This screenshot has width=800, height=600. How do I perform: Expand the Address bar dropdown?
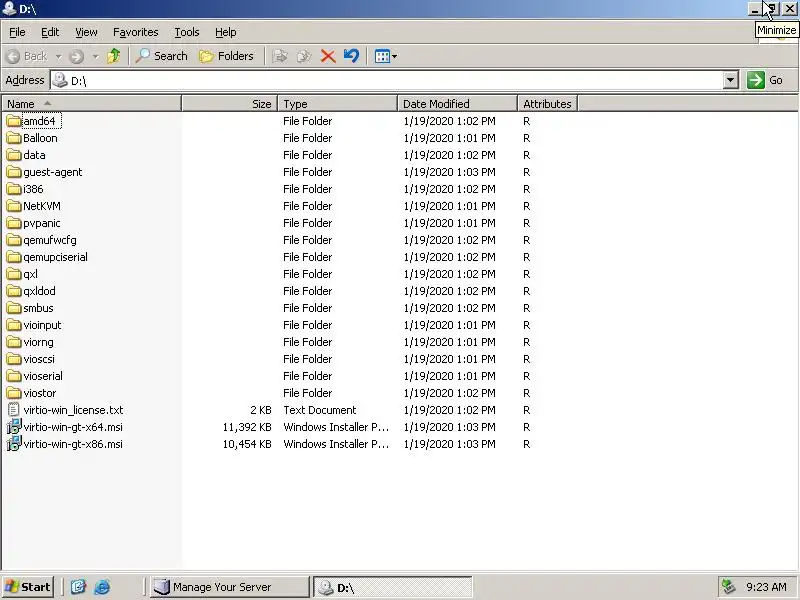[731, 80]
